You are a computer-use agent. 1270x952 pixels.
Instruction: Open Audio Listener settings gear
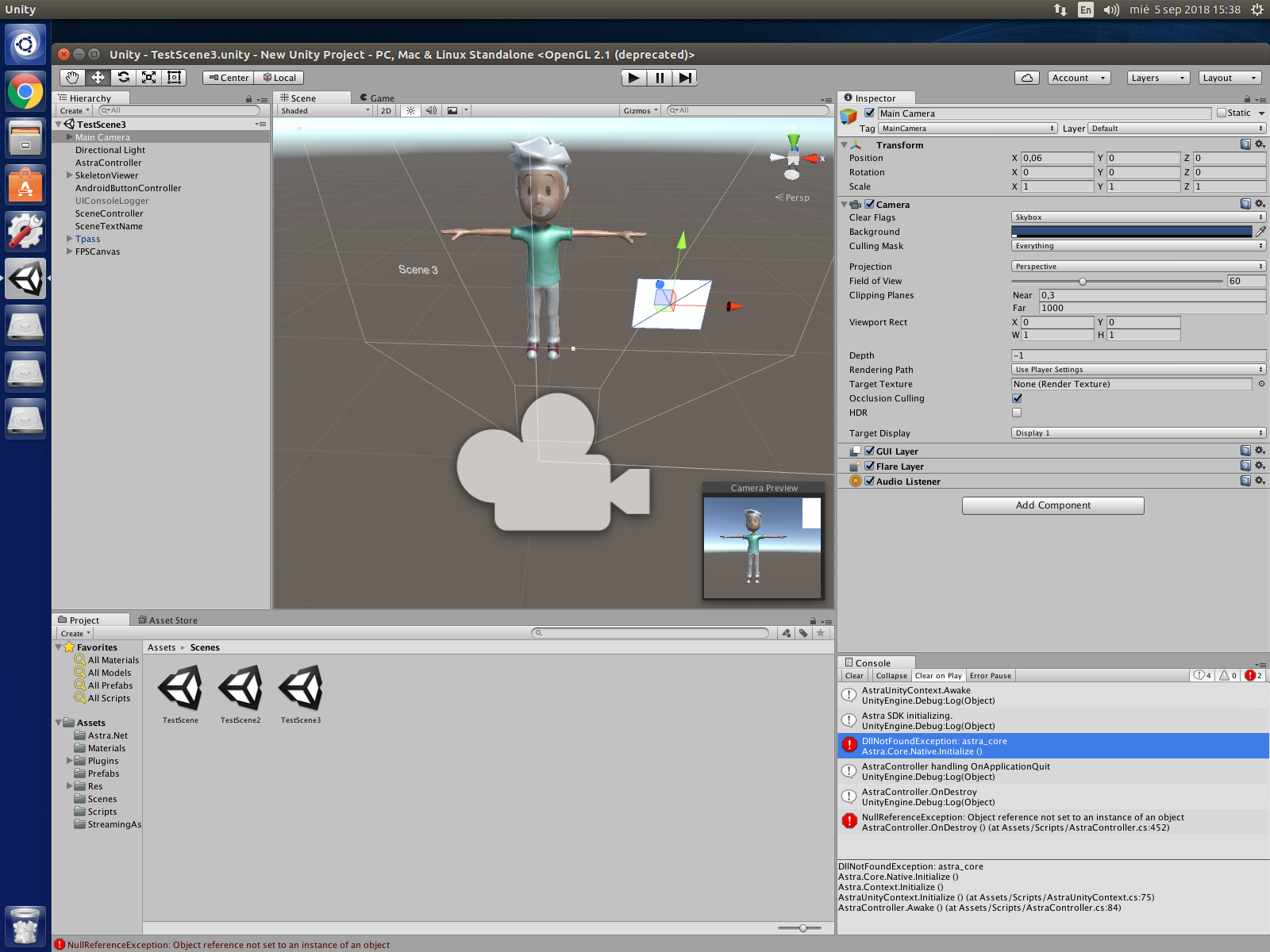[1260, 481]
